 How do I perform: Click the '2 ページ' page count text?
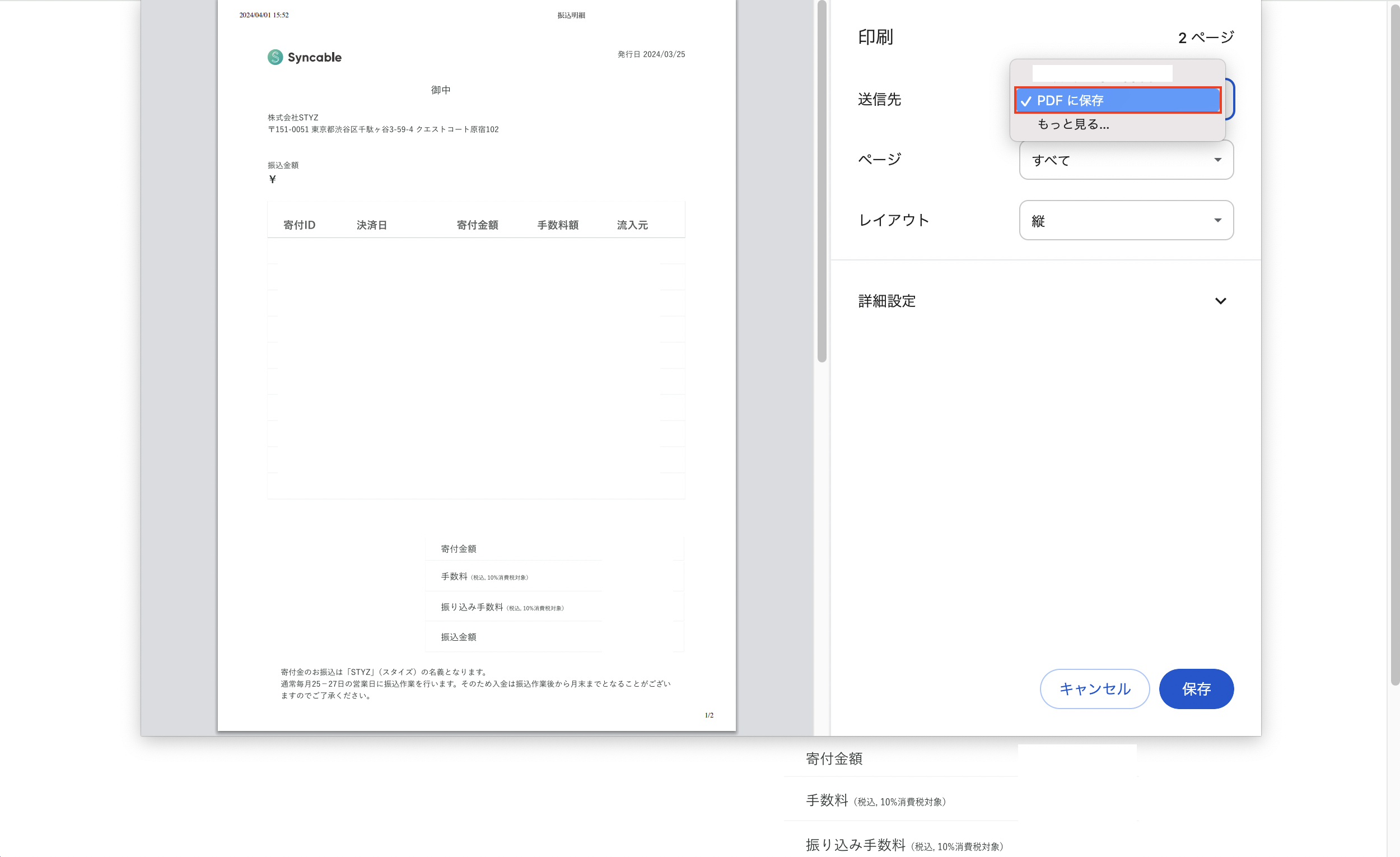[x=1206, y=38]
